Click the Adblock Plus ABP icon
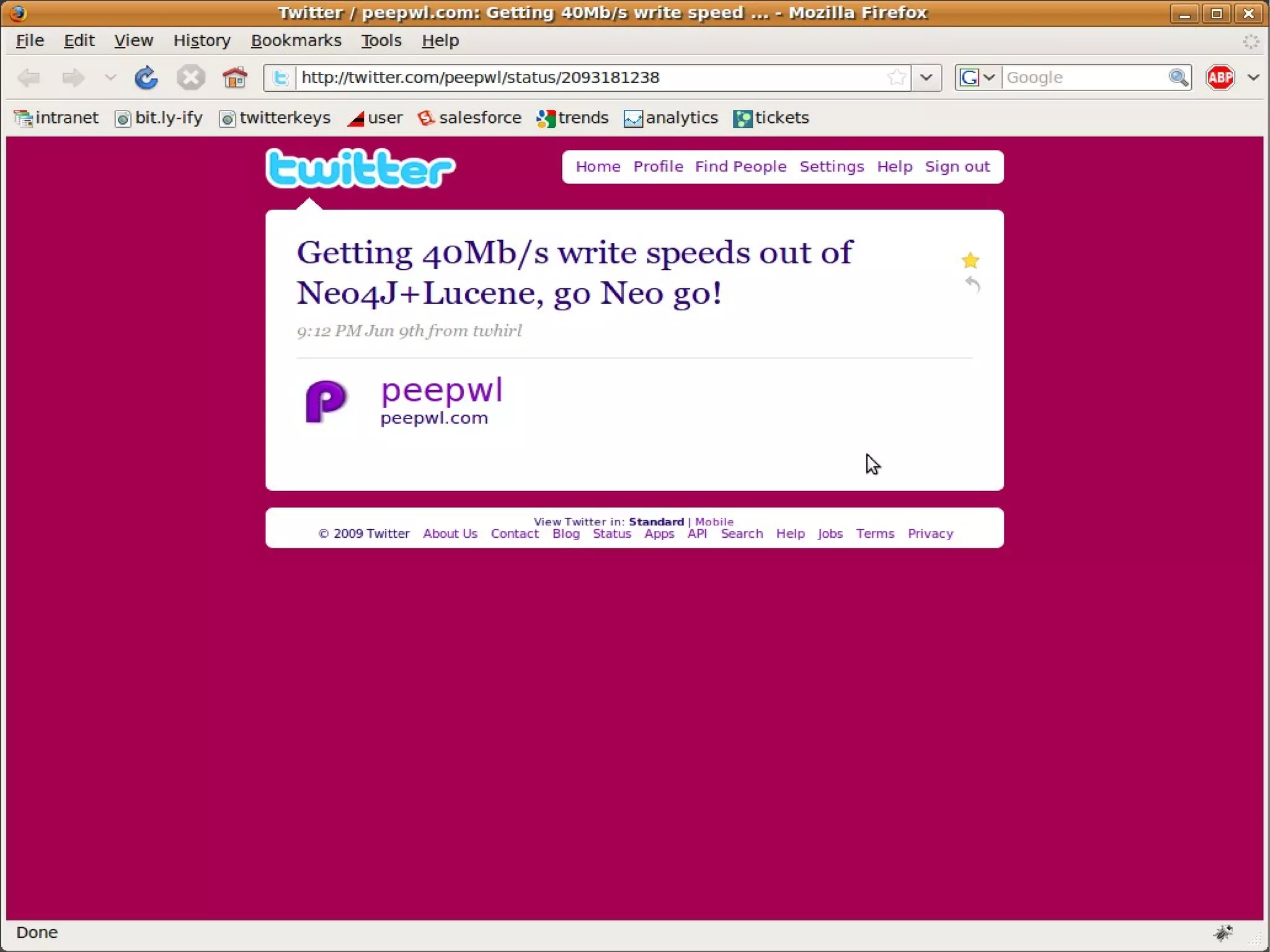The height and width of the screenshot is (952, 1270). click(1219, 78)
